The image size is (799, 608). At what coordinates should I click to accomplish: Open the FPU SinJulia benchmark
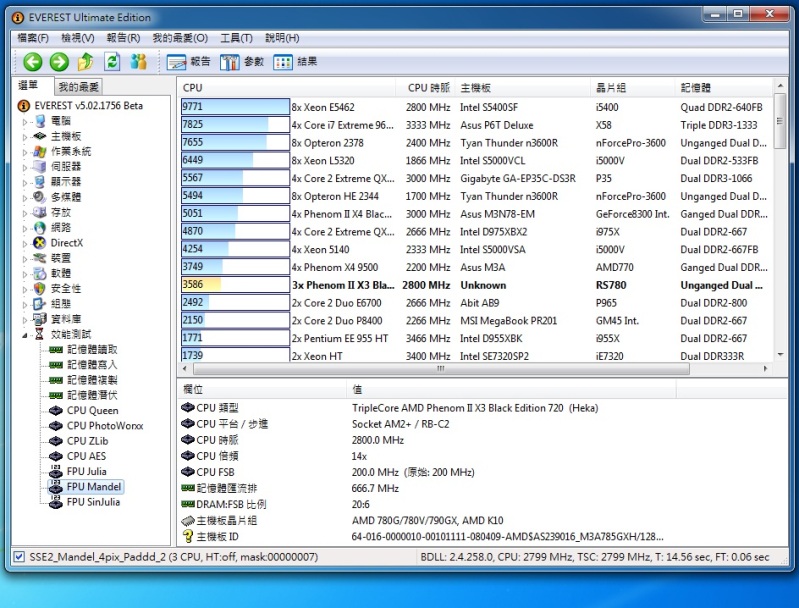tap(93, 502)
